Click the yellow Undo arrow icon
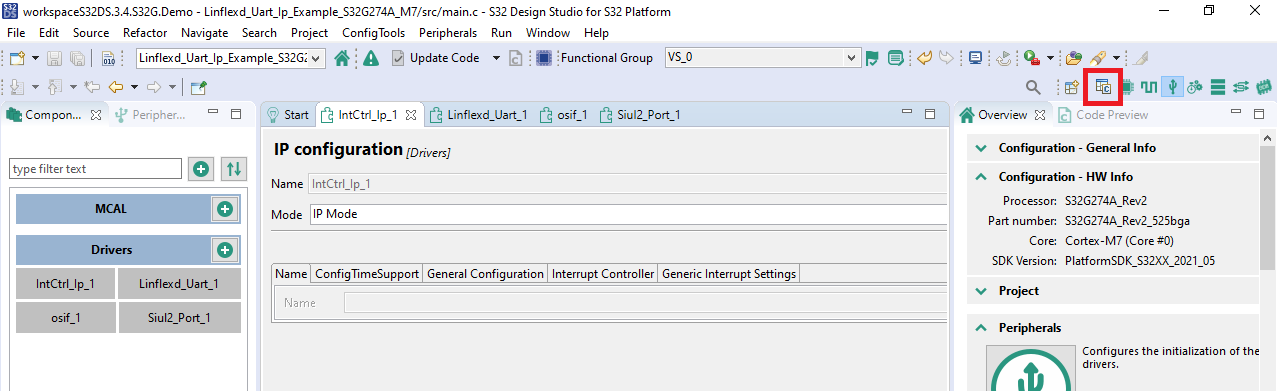Screen dimensions: 1277x391 point(925,58)
